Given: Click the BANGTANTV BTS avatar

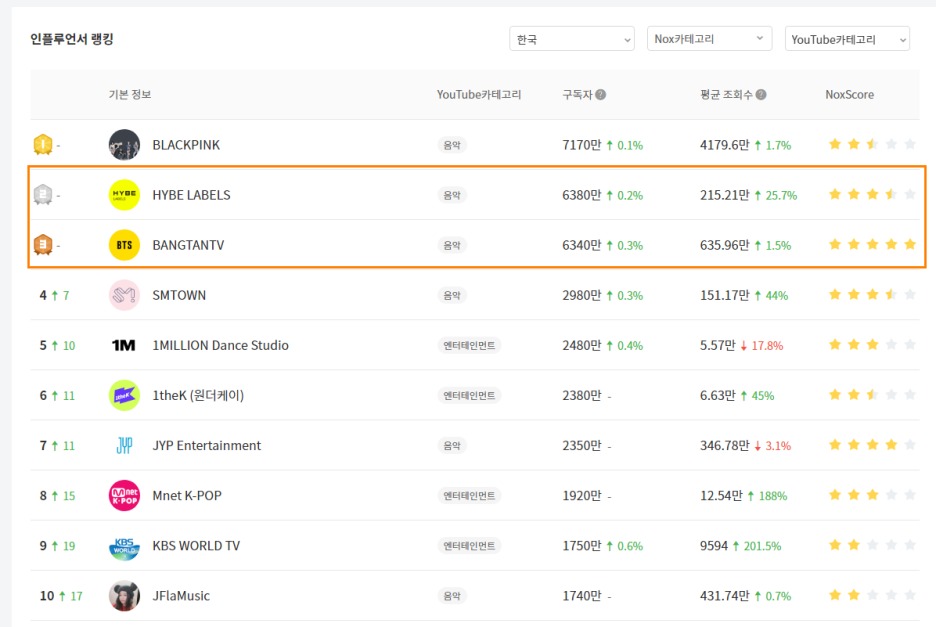Looking at the screenshot, I should [124, 245].
